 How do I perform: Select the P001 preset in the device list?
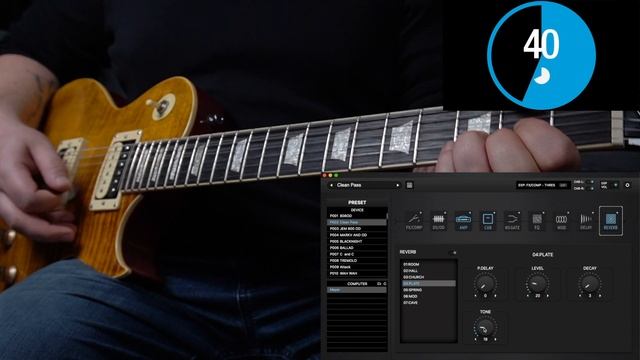tap(357, 216)
